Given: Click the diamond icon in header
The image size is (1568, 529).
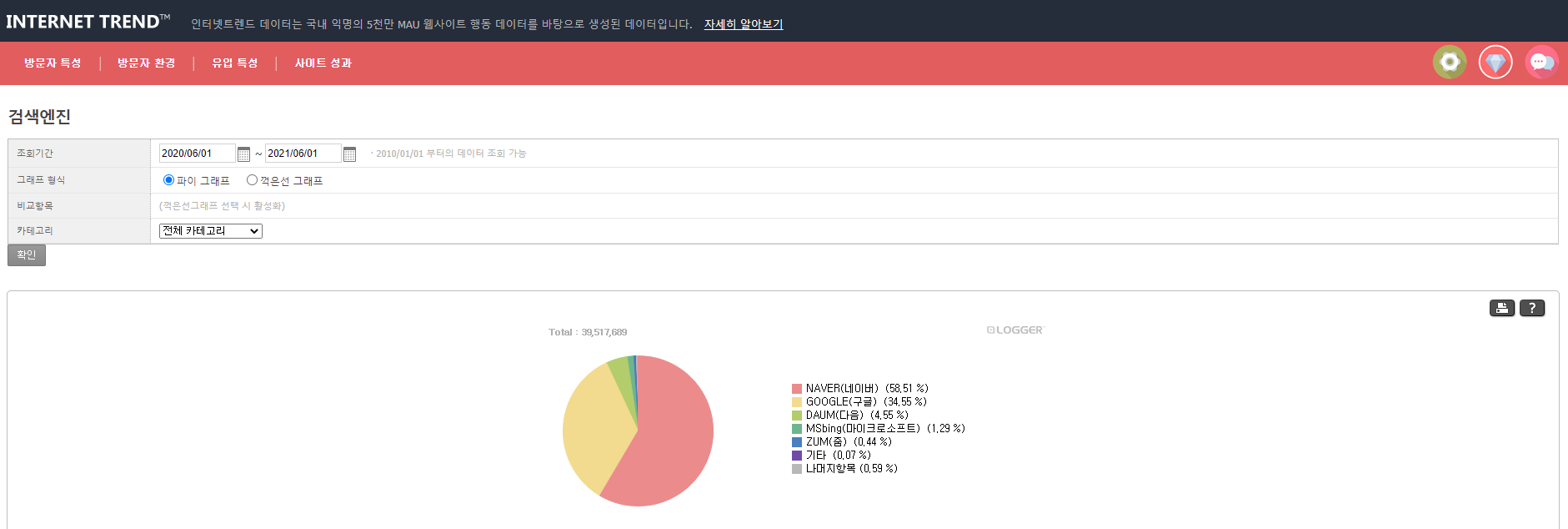Looking at the screenshot, I should [1495, 63].
